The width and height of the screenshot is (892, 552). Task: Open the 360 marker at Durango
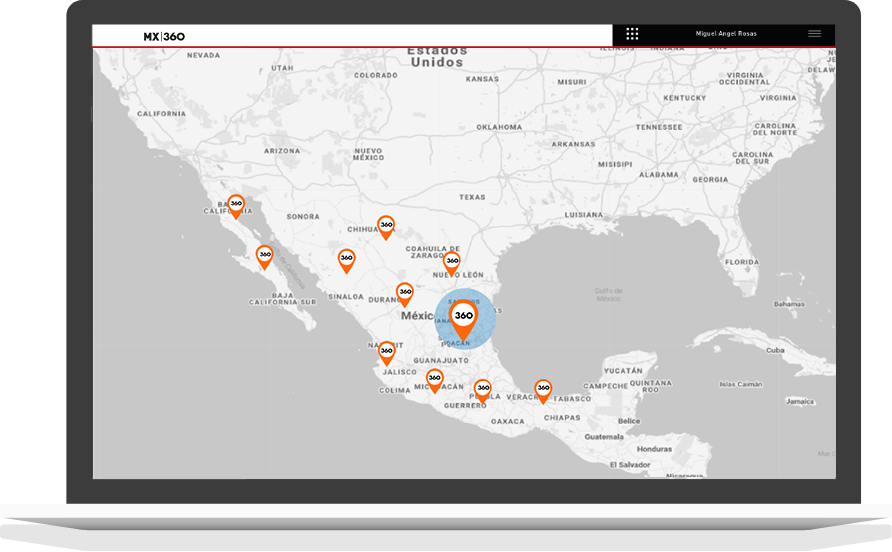[x=404, y=293]
